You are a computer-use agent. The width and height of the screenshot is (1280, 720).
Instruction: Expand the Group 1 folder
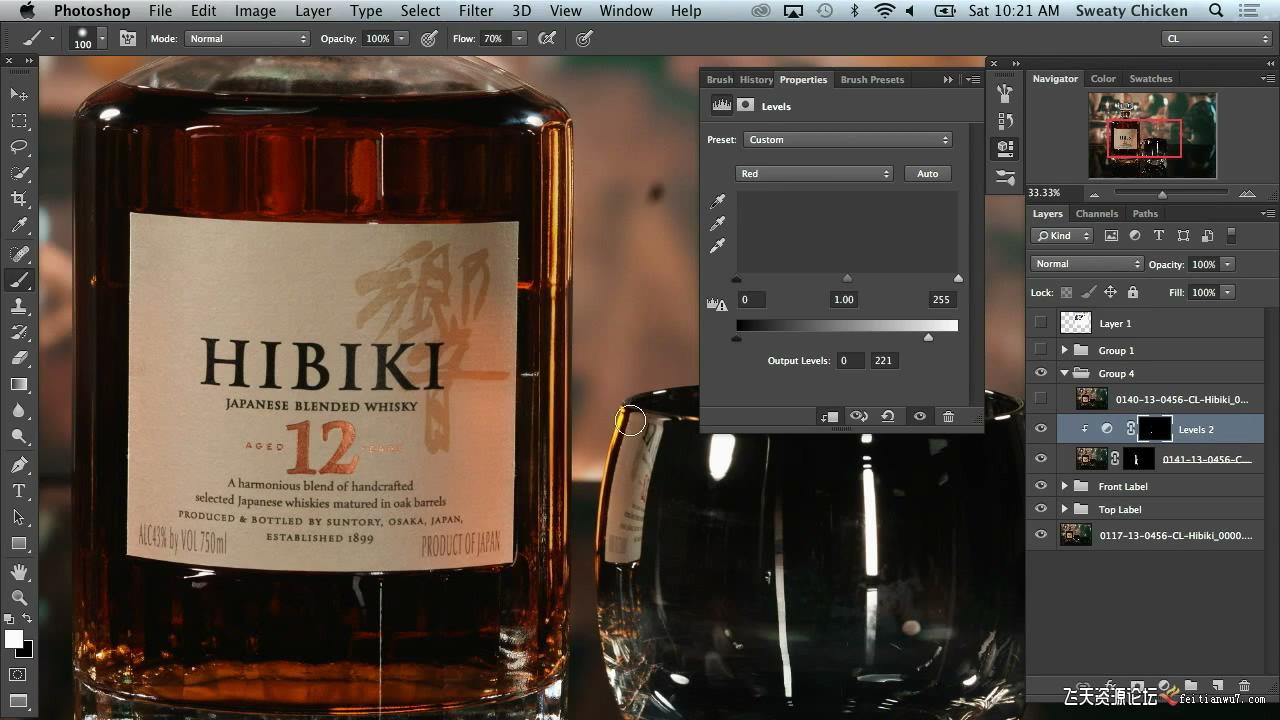tap(1064, 350)
